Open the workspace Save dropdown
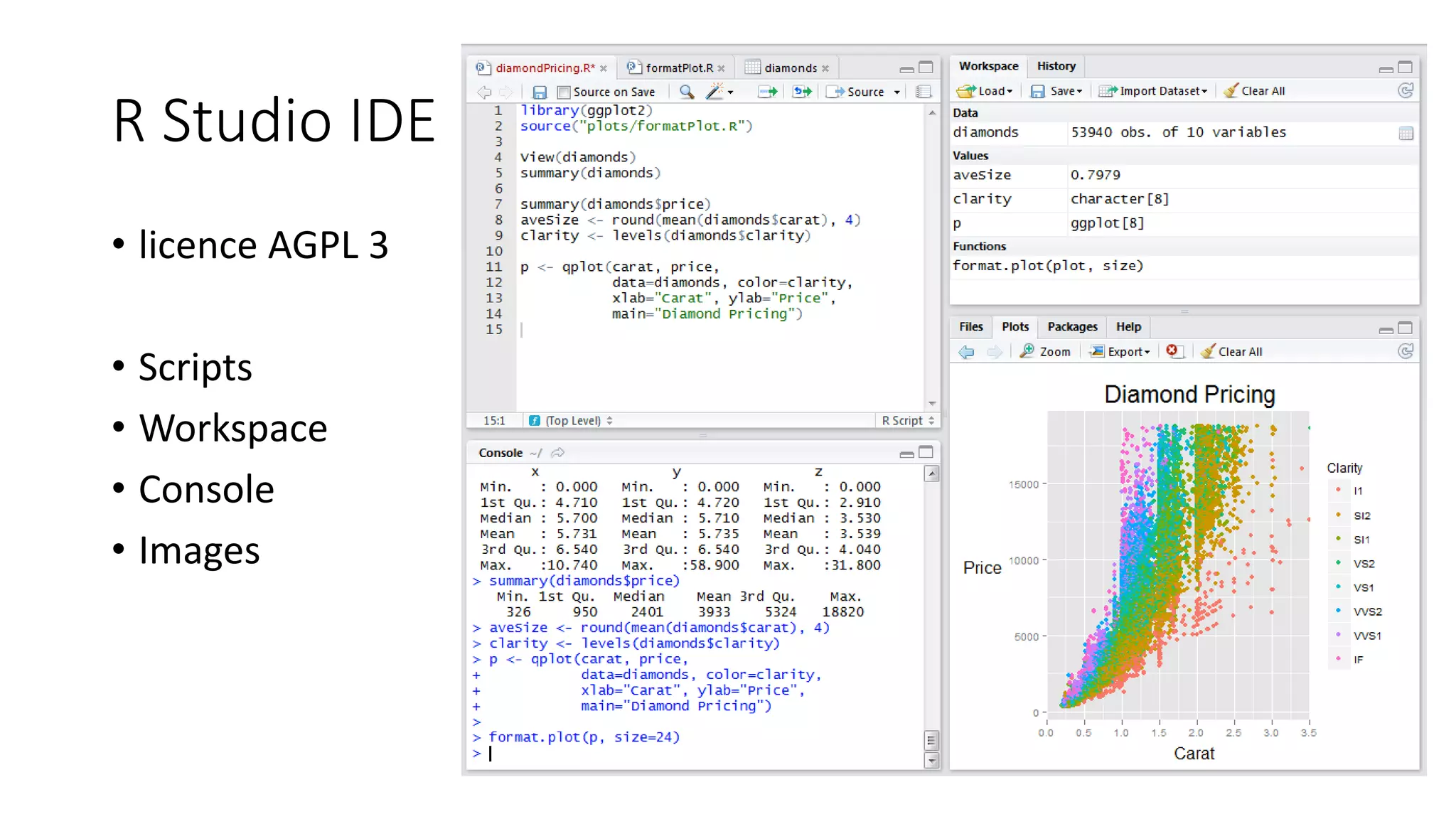Screen dimensions: 1456x819 (x=1079, y=92)
